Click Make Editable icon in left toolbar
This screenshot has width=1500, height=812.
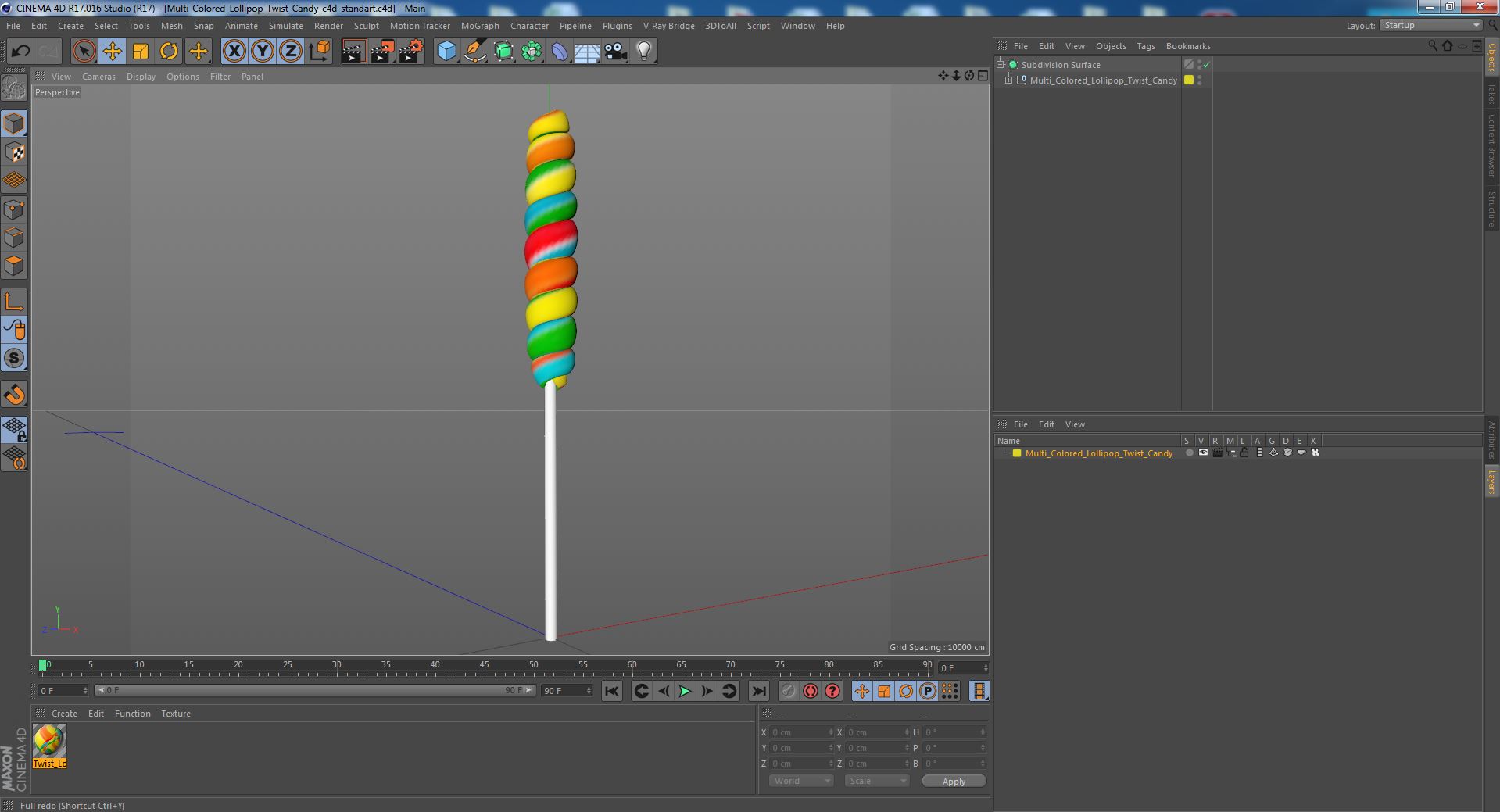(14, 88)
